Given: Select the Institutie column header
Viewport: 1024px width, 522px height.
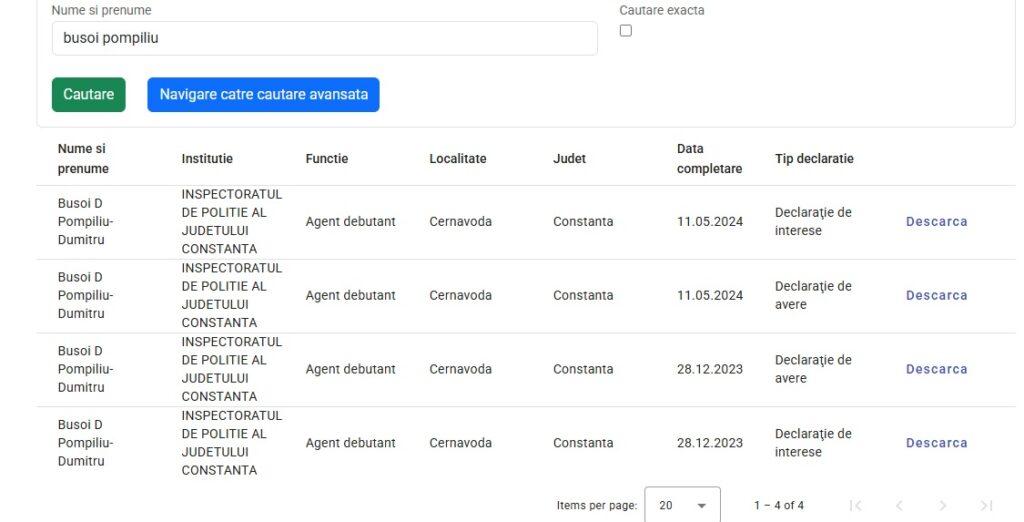Looking at the screenshot, I should point(207,159).
